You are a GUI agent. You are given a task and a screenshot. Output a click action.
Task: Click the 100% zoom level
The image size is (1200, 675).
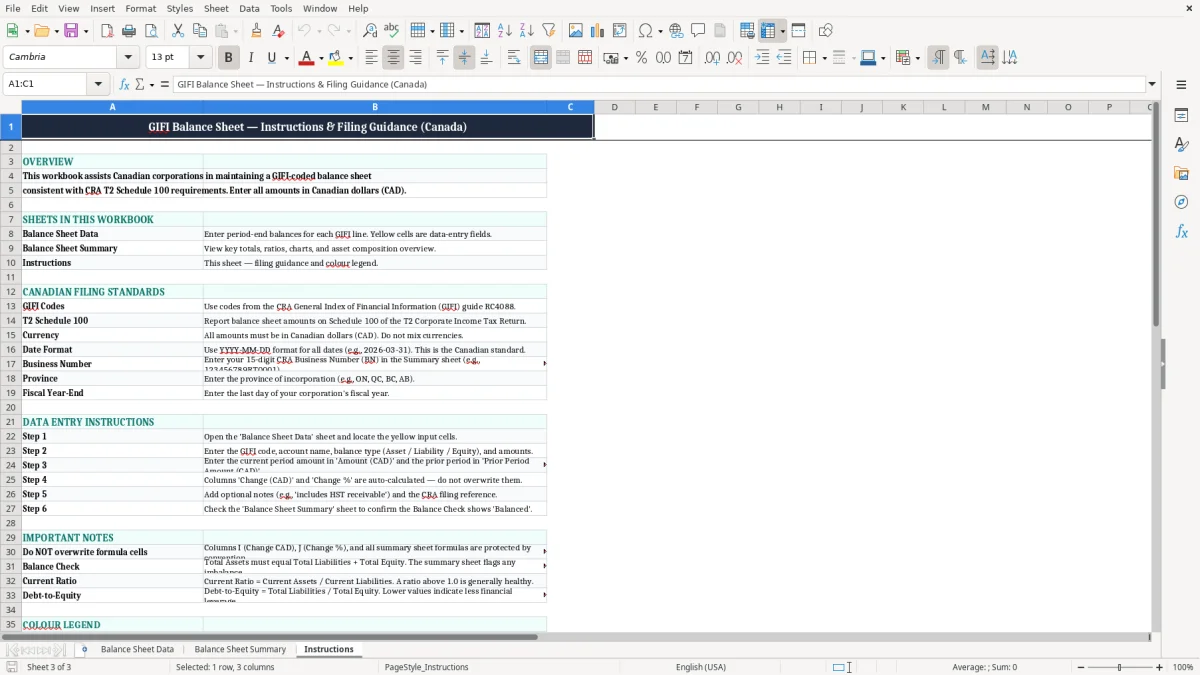[x=1183, y=667]
